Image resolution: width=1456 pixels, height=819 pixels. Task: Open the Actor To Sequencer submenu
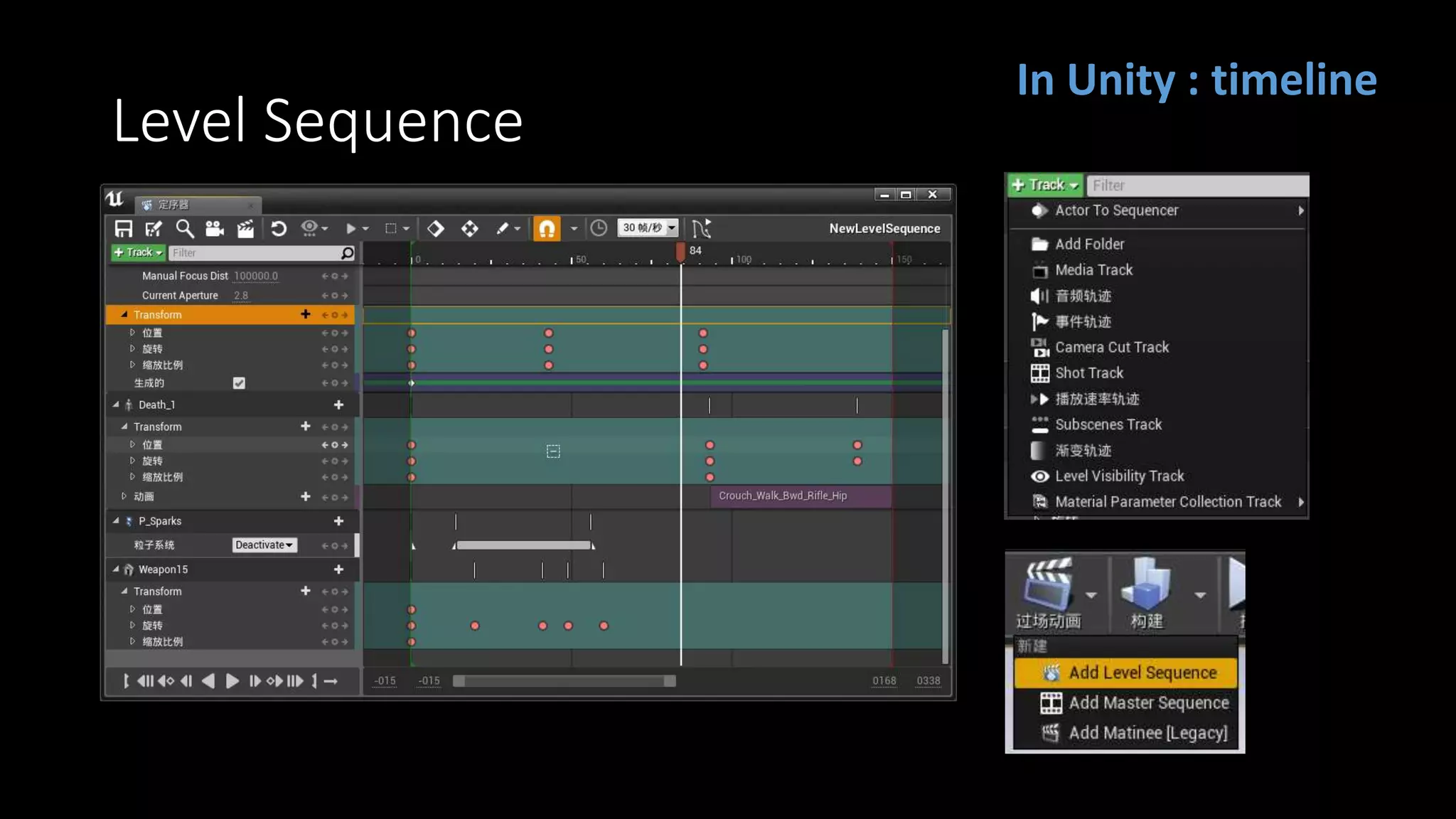(1157, 210)
